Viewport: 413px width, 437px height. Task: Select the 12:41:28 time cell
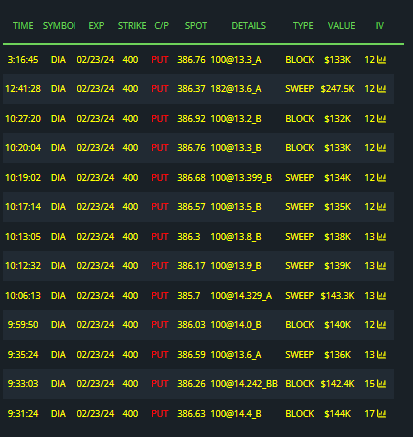23,89
